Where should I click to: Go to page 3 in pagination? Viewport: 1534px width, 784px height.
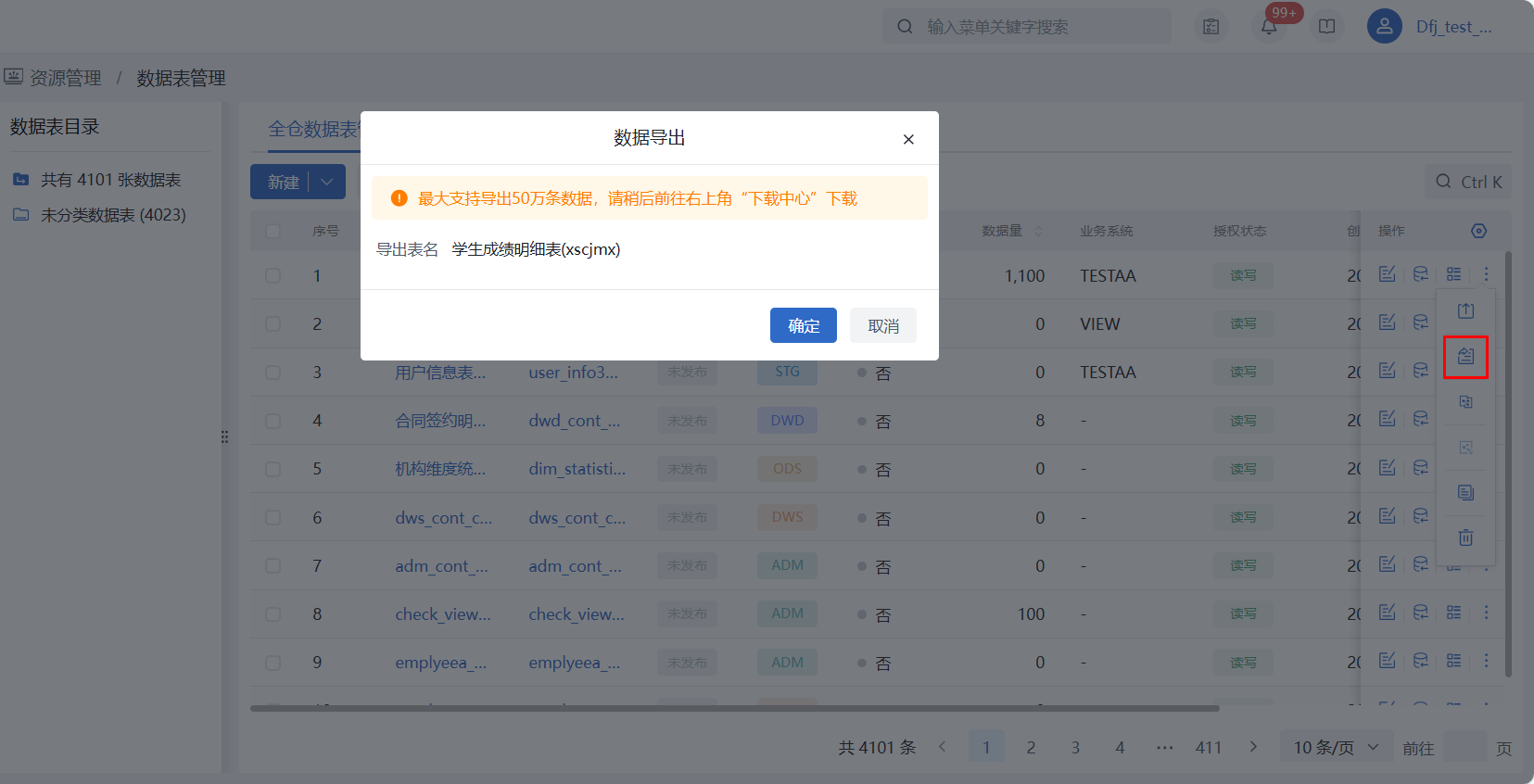coord(1075,747)
